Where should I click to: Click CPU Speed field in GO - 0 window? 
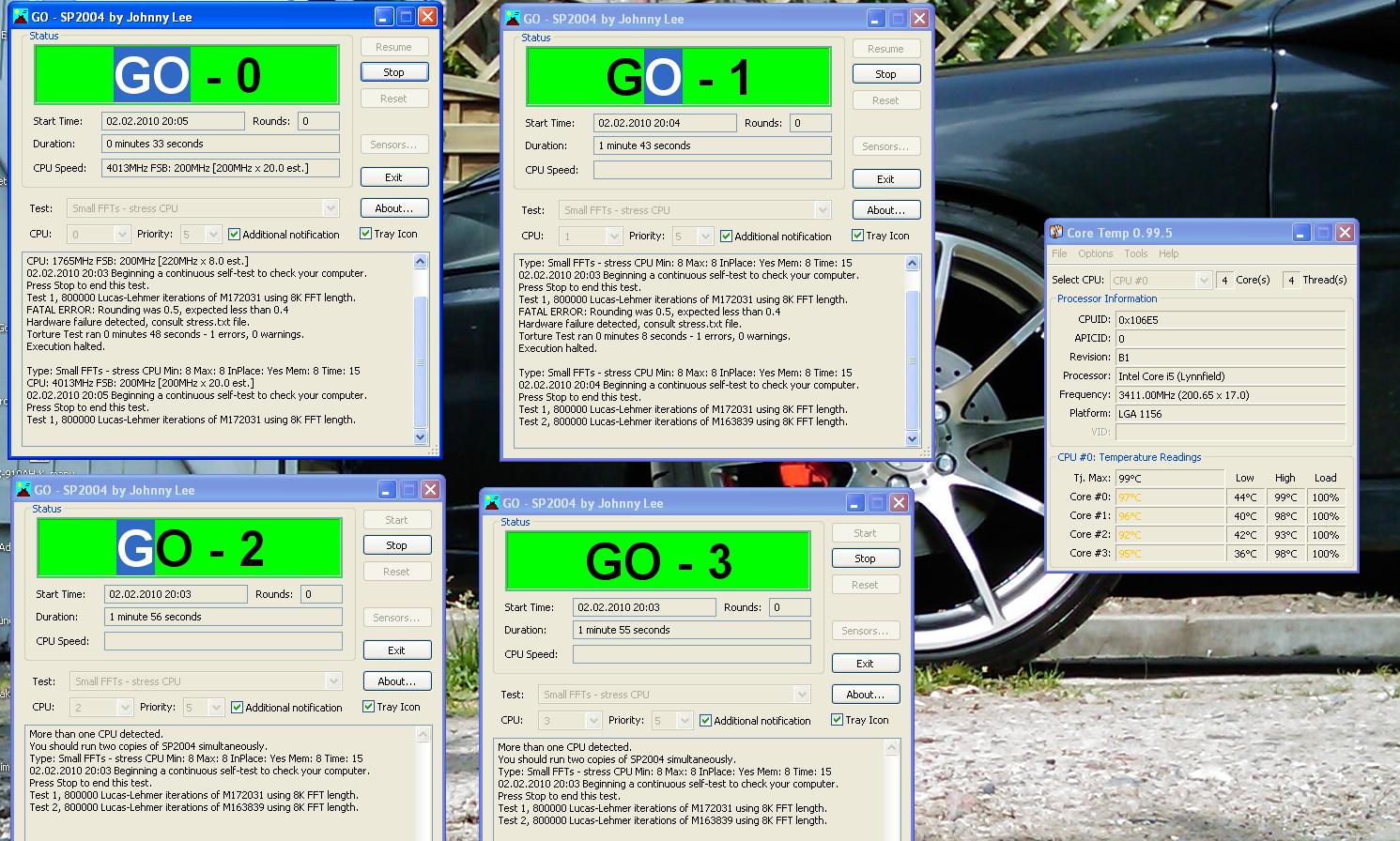click(221, 168)
